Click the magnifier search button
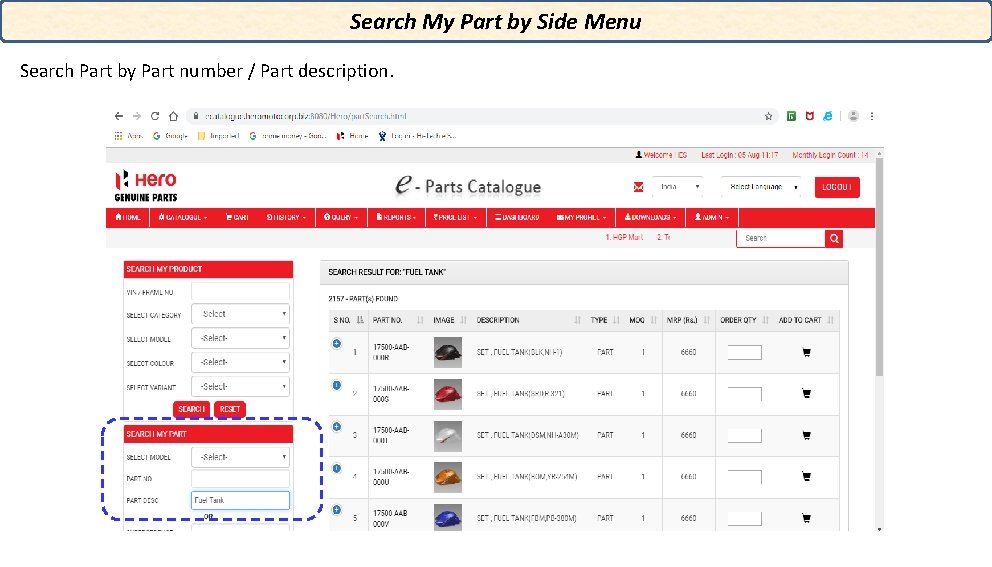This screenshot has height=567, width=992. tap(834, 239)
